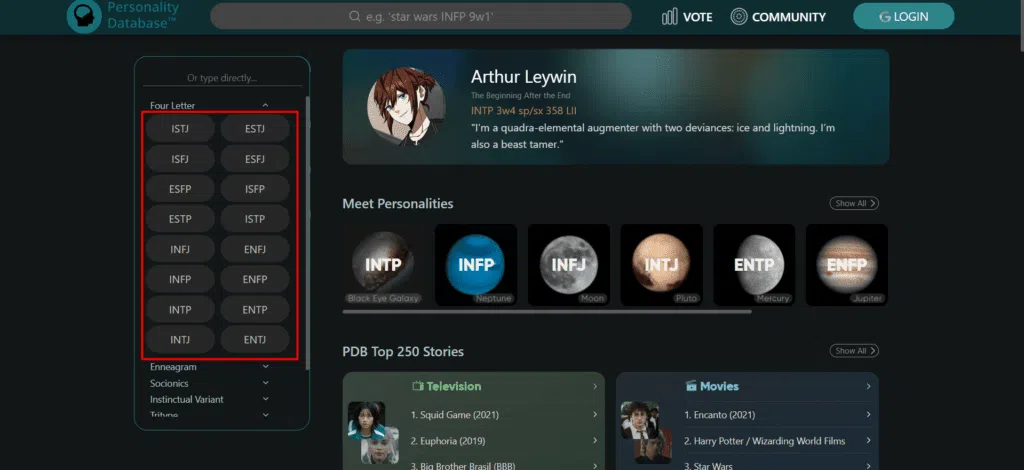Image resolution: width=1024 pixels, height=470 pixels.
Task: Collapse the Four Letter section
Action: pos(265,105)
